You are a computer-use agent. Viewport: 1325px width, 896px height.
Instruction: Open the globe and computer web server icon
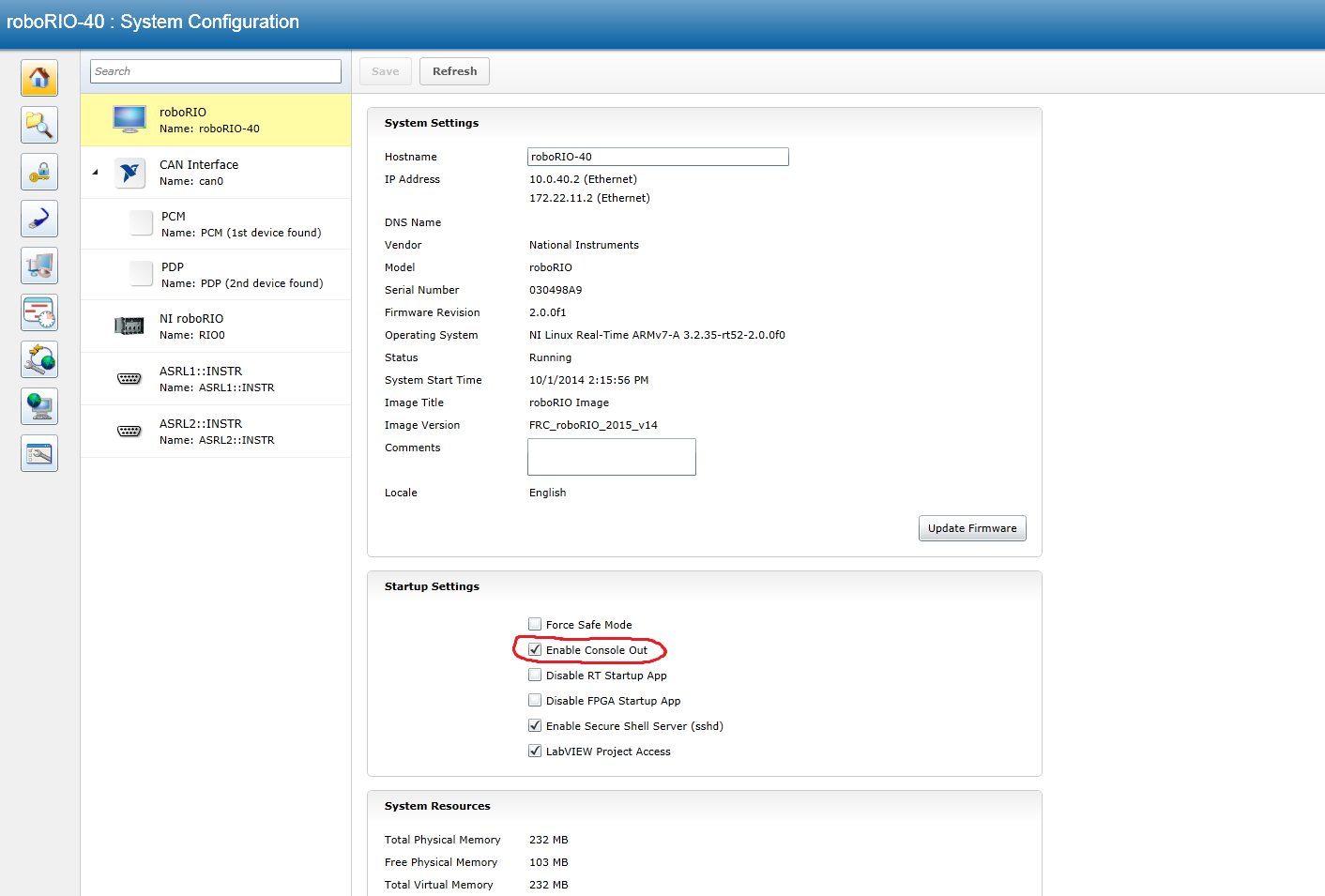39,406
